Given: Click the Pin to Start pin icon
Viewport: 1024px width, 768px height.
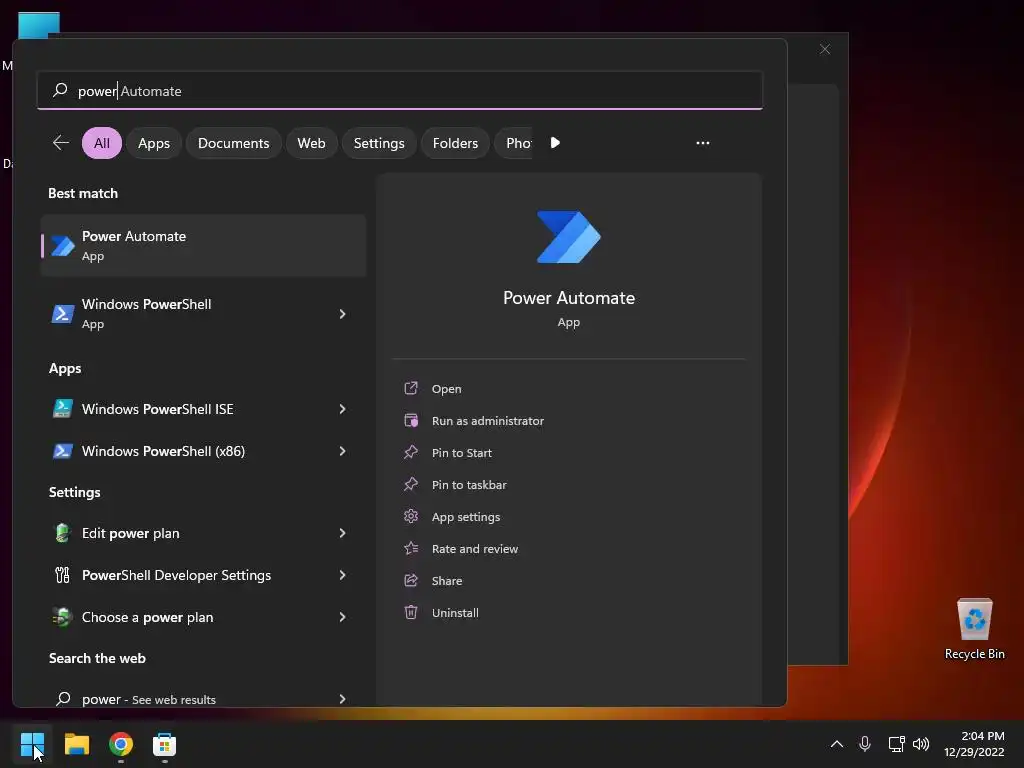Looking at the screenshot, I should point(411,453).
